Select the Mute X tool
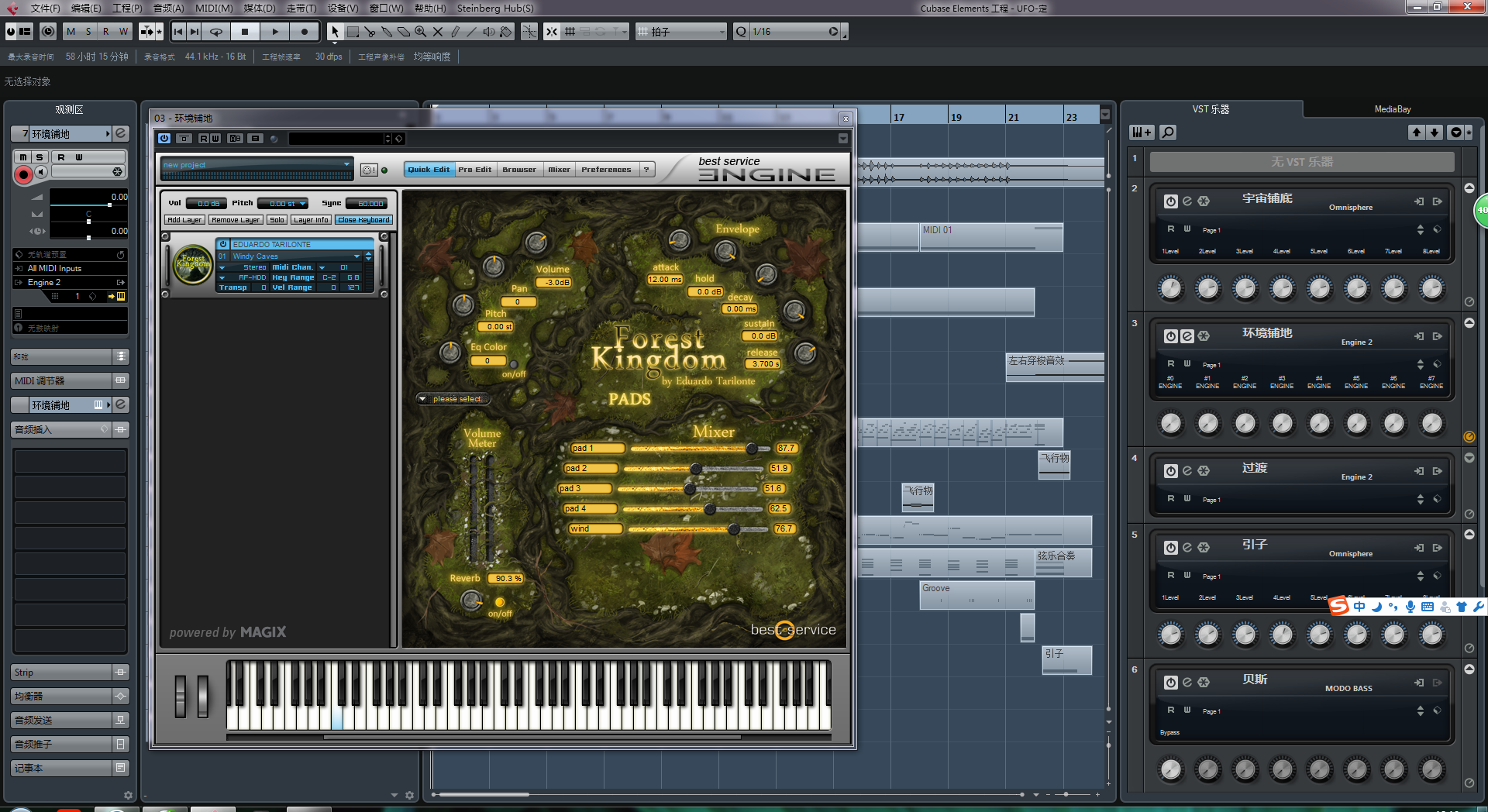 [x=438, y=31]
